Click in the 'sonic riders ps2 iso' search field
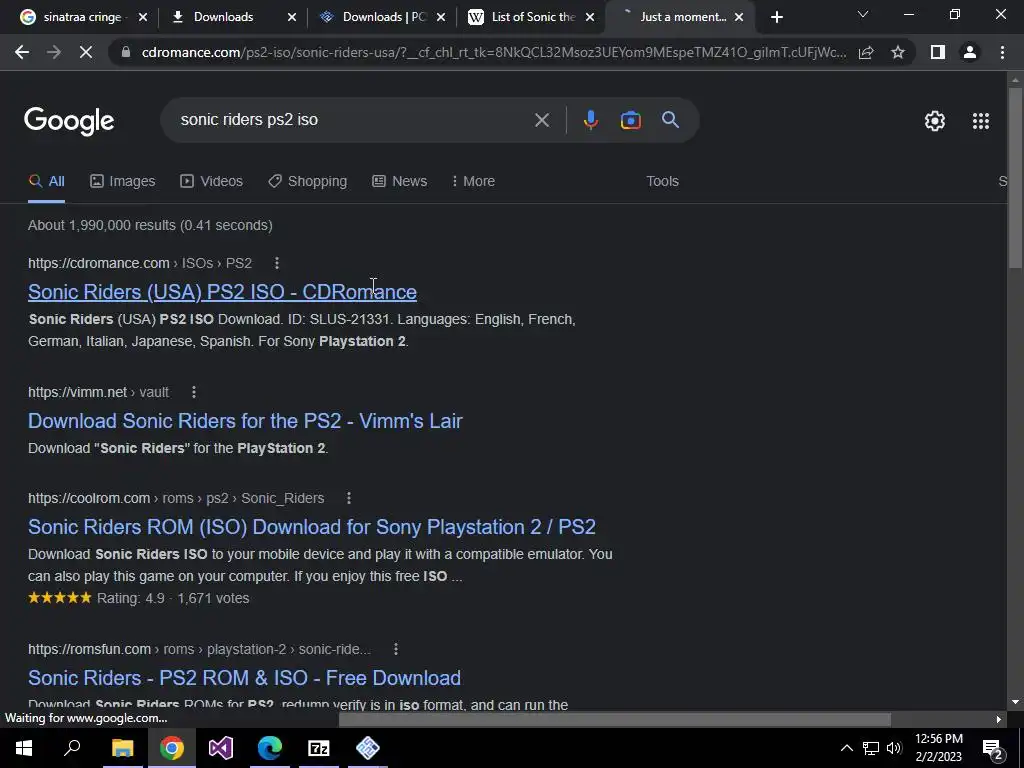Screen dimensions: 1024x768 pos(353,120)
